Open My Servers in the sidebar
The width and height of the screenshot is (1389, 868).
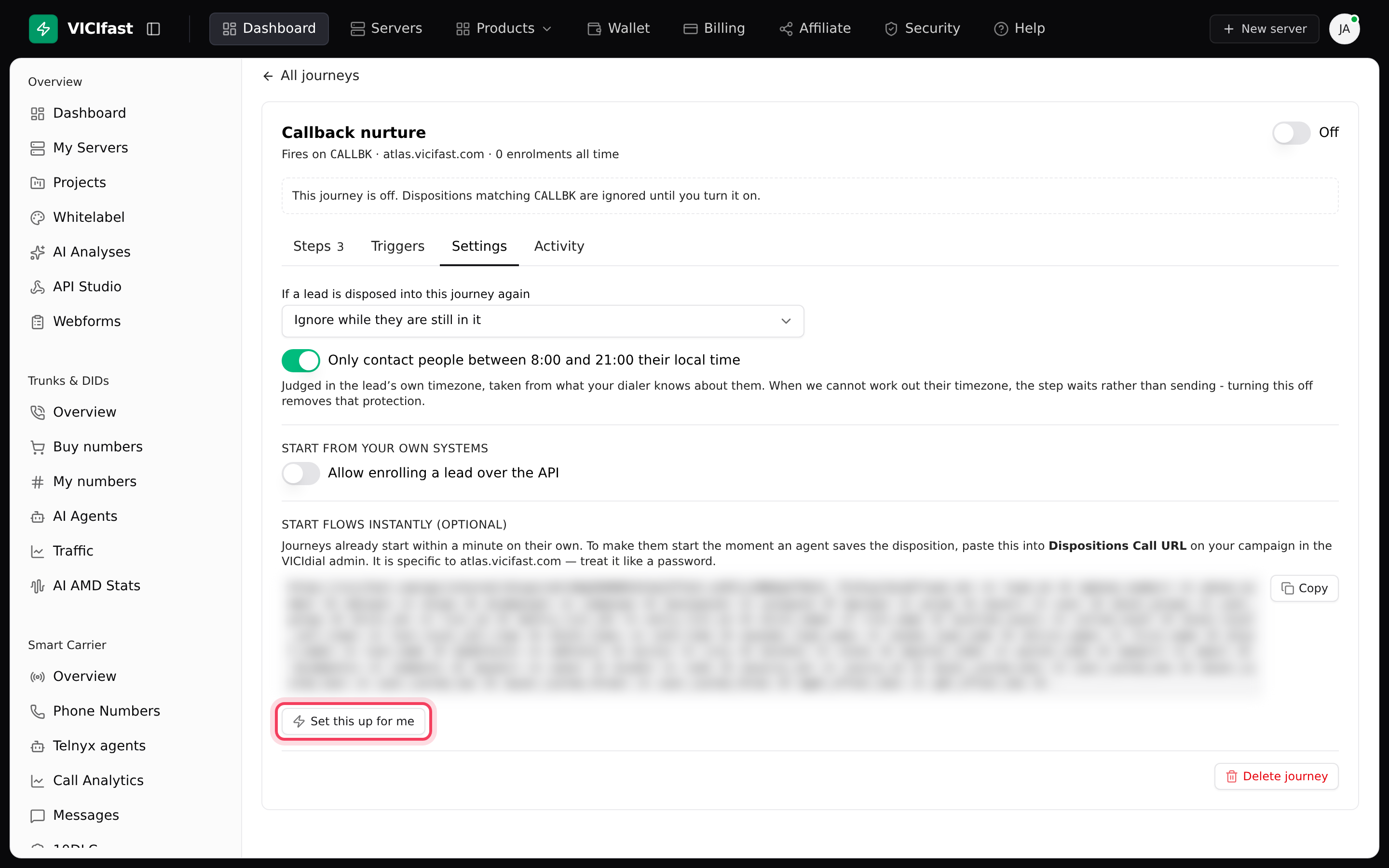tap(79, 148)
